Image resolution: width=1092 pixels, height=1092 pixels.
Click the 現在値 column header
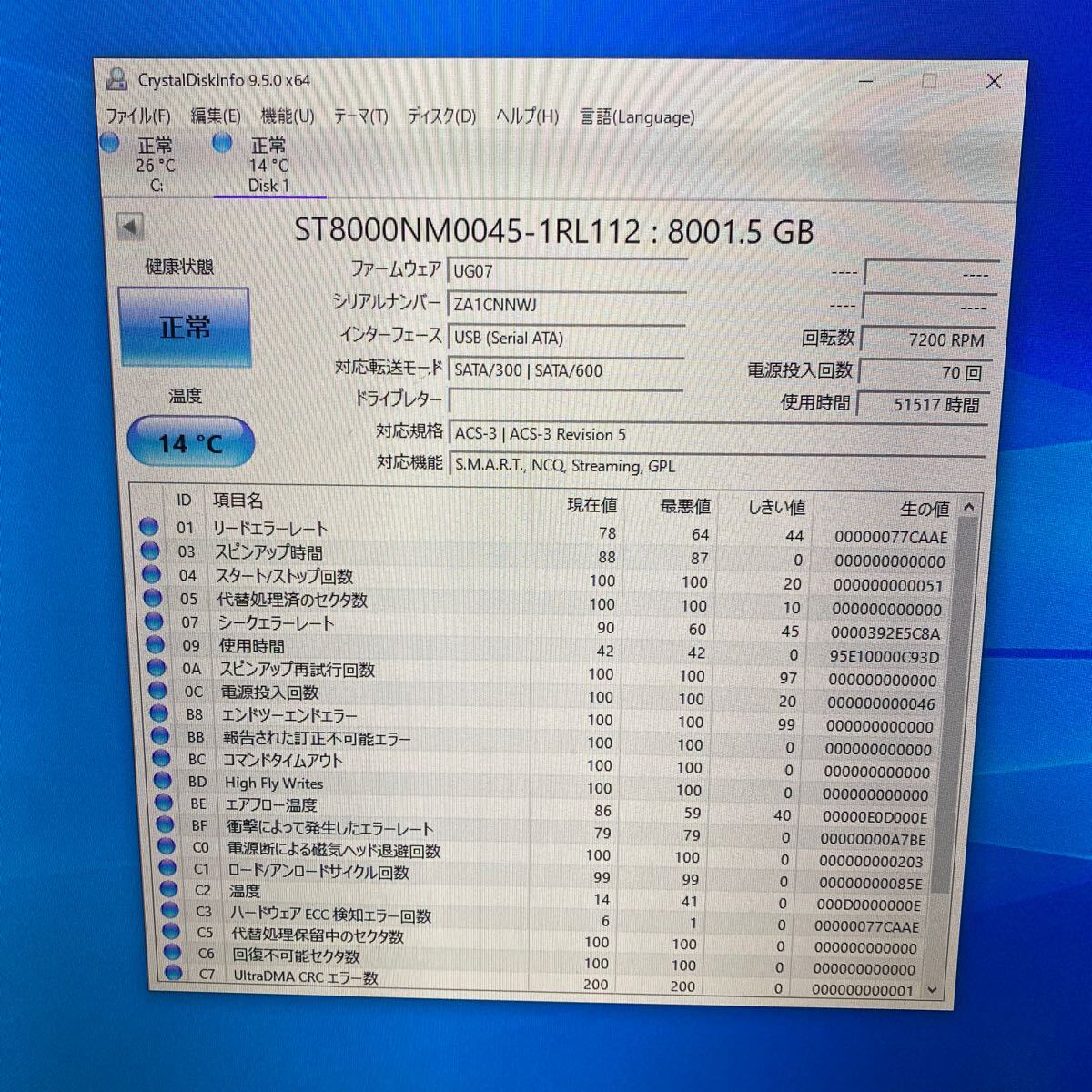click(591, 505)
